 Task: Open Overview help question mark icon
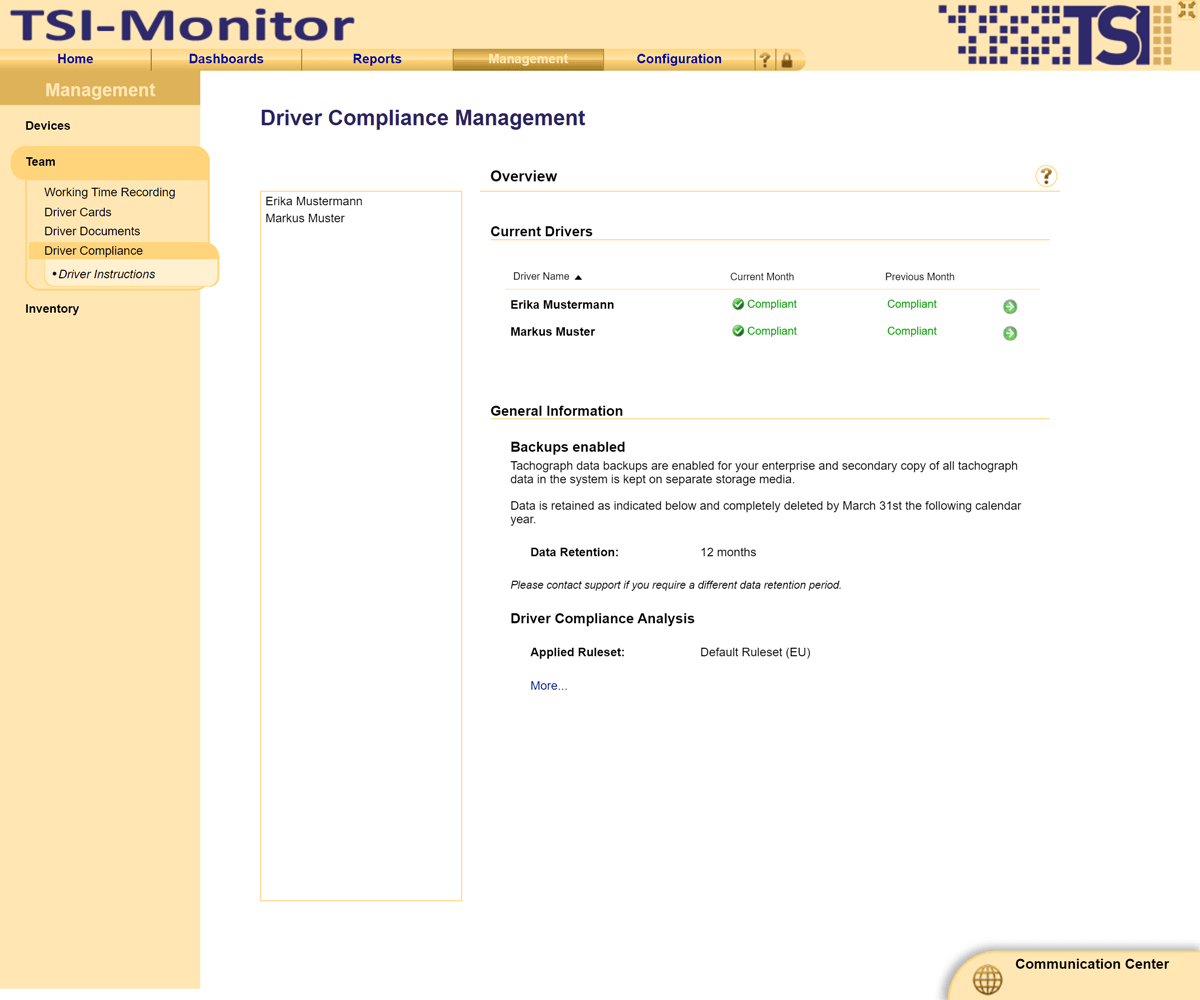[1046, 176]
